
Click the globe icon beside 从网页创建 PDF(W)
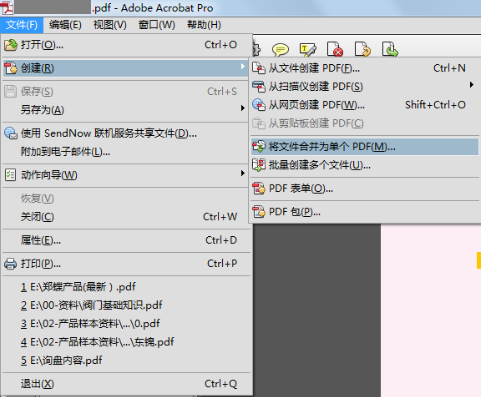pyautogui.click(x=259, y=105)
